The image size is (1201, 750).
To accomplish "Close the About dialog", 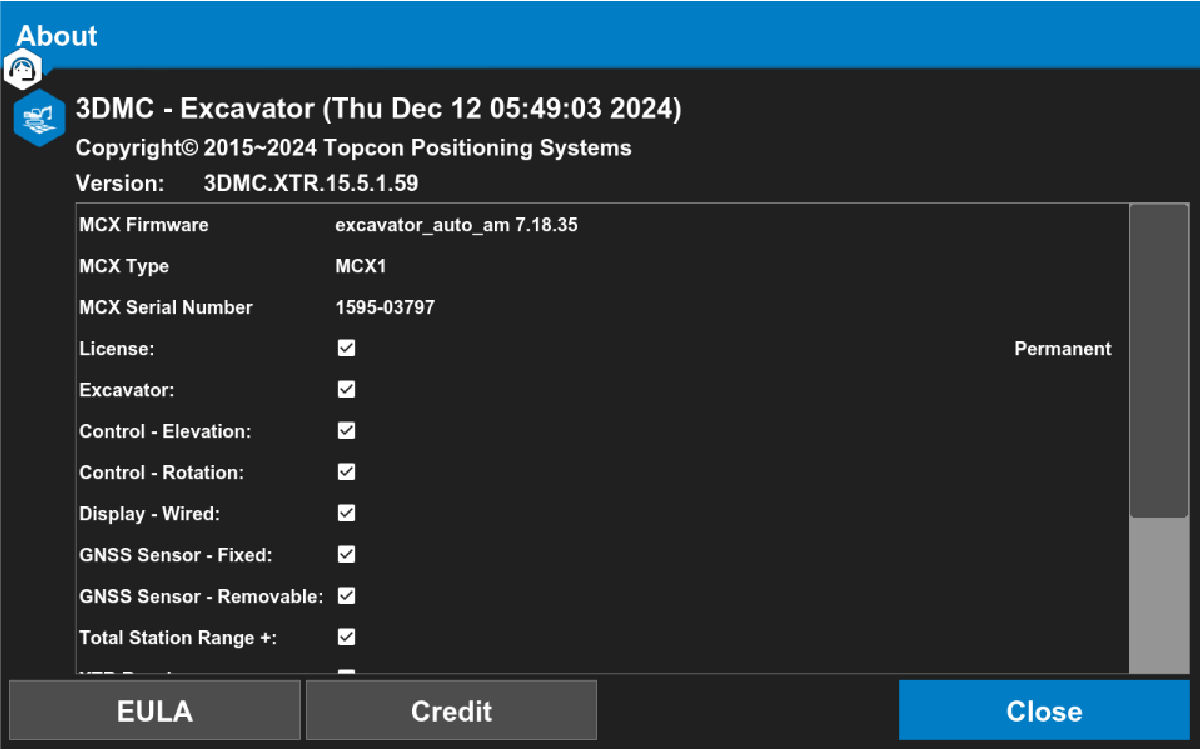I will pyautogui.click(x=1044, y=711).
